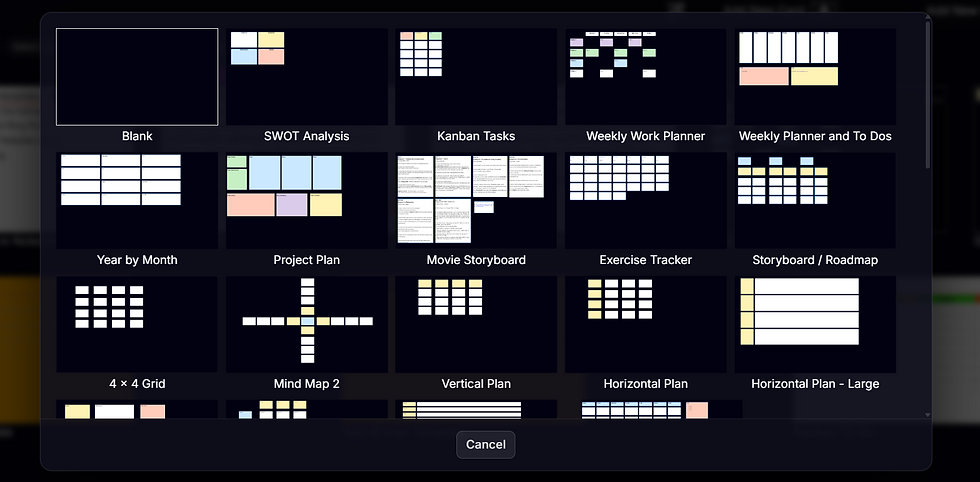Open the Weekly Work Planner template

[x=646, y=77]
